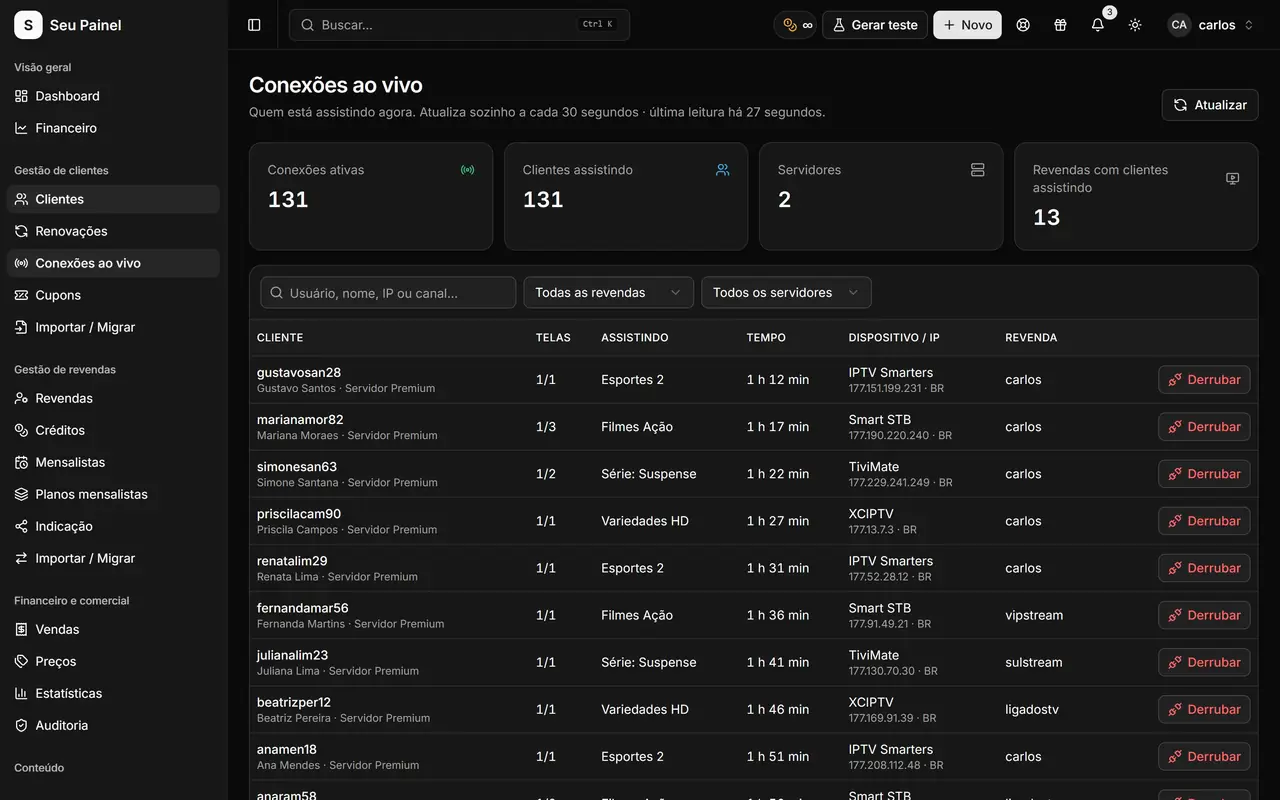Switch theme with the sun icon
This screenshot has height=800, width=1280.
[x=1135, y=25]
